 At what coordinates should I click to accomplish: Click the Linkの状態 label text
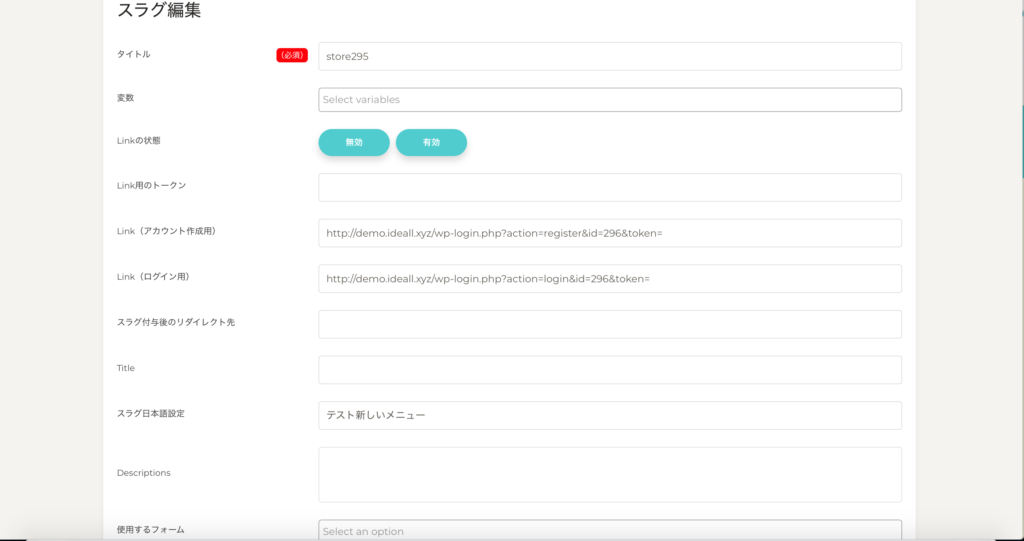[138, 141]
